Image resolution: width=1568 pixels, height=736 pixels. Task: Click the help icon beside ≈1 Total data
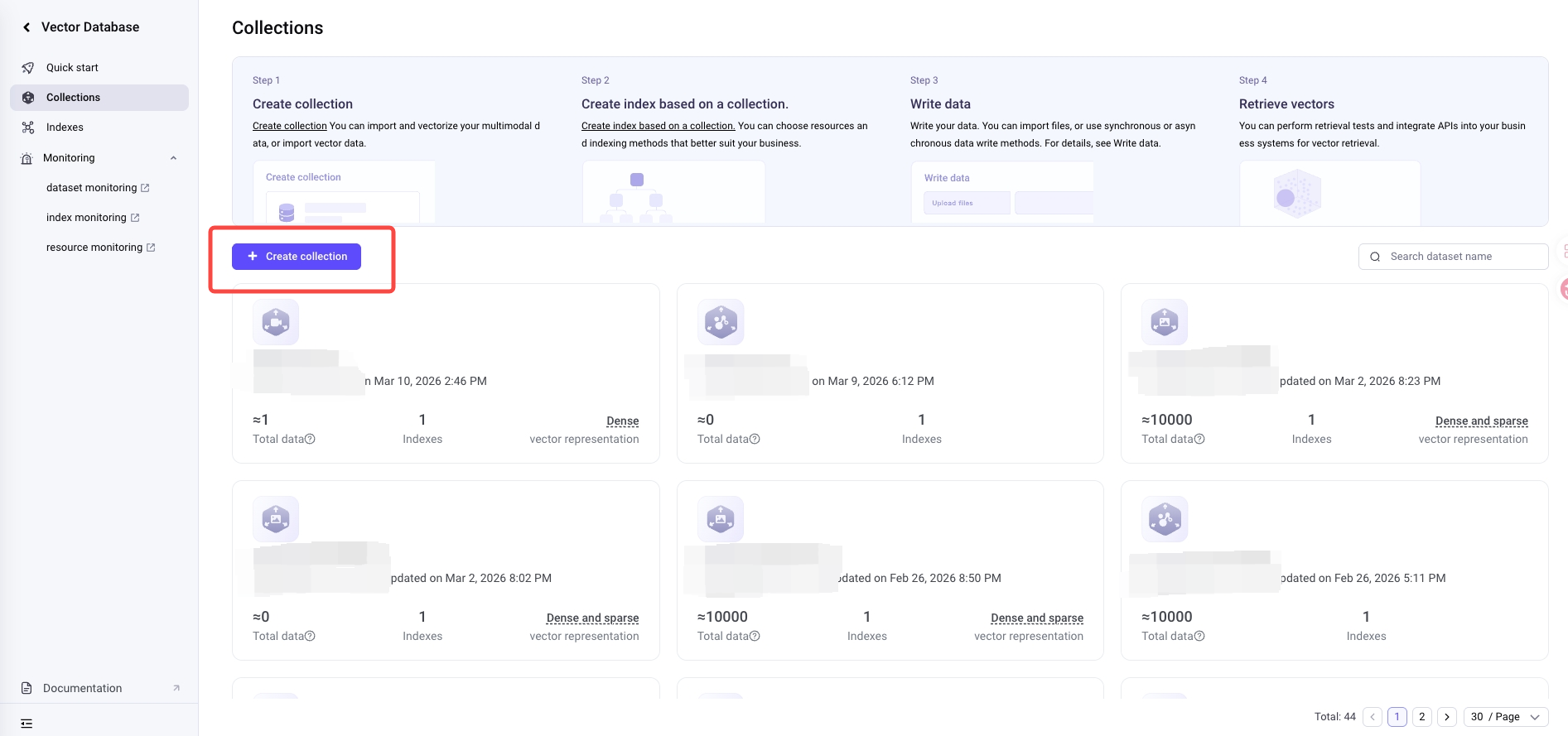[x=310, y=440]
